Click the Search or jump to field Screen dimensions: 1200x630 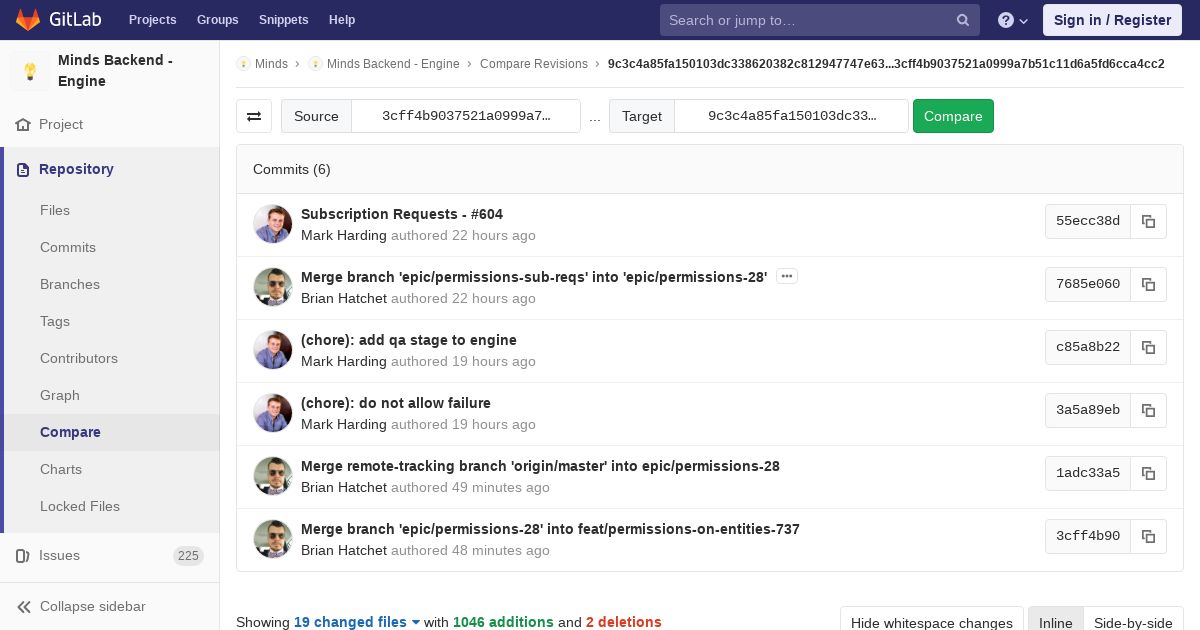805,20
